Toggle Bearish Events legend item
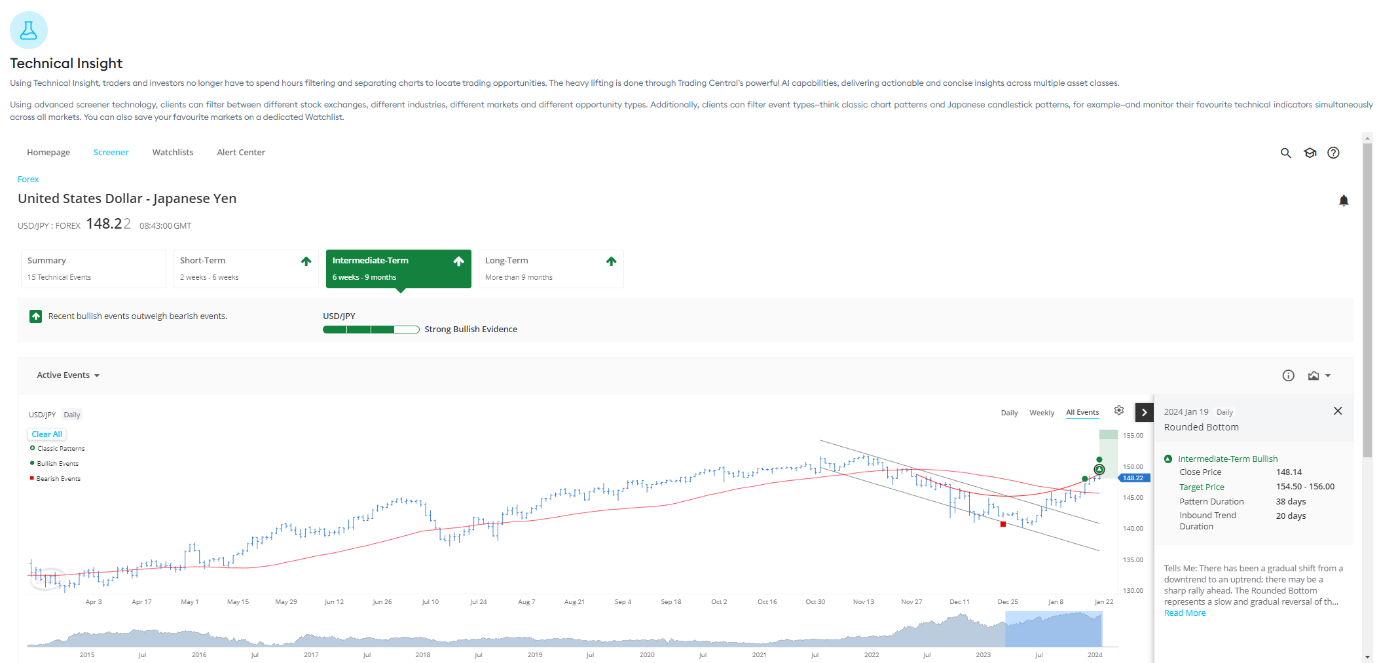1379x663 pixels. click(57, 479)
